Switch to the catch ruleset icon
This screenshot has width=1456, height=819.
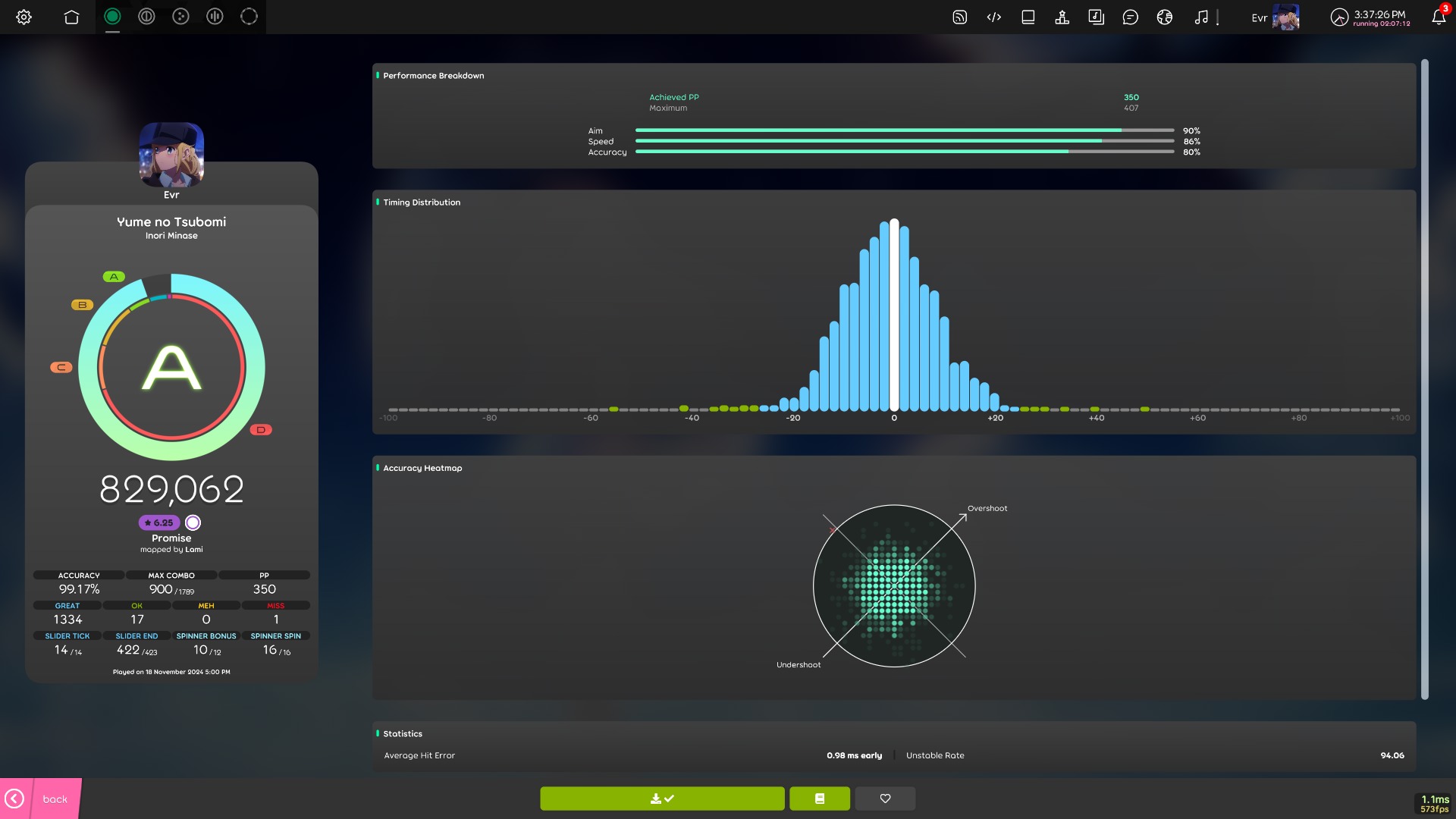[x=180, y=17]
